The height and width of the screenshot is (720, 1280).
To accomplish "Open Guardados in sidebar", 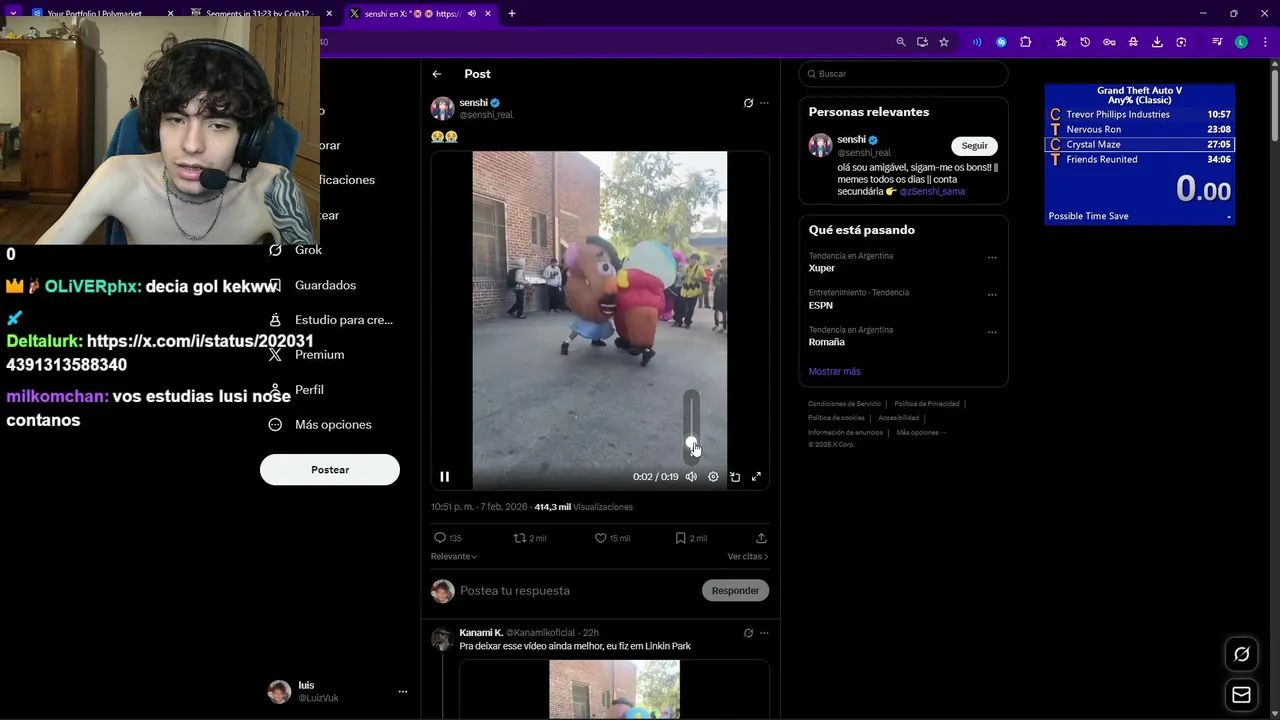I will 312,285.
